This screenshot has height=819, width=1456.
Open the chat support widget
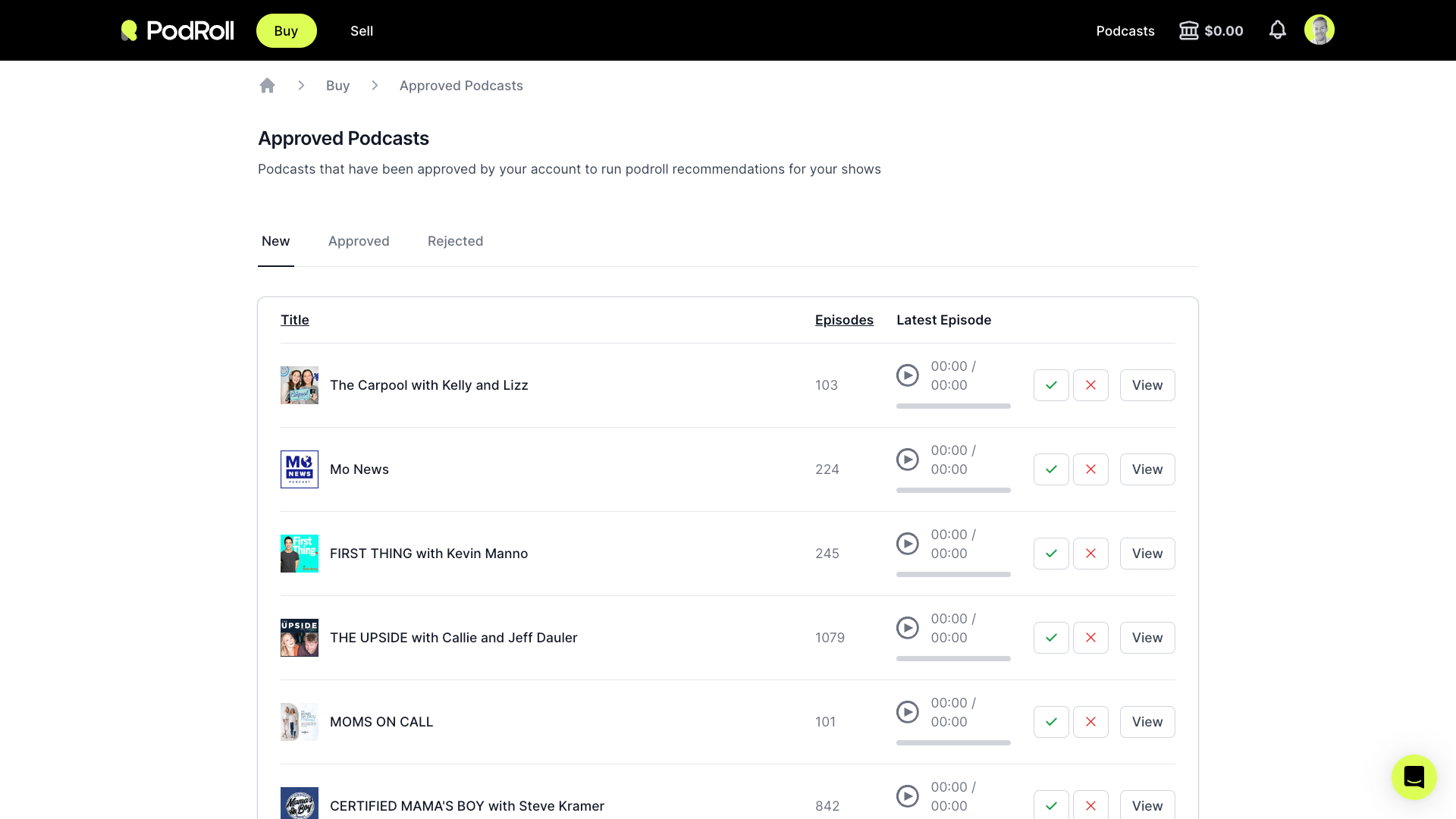click(x=1414, y=777)
